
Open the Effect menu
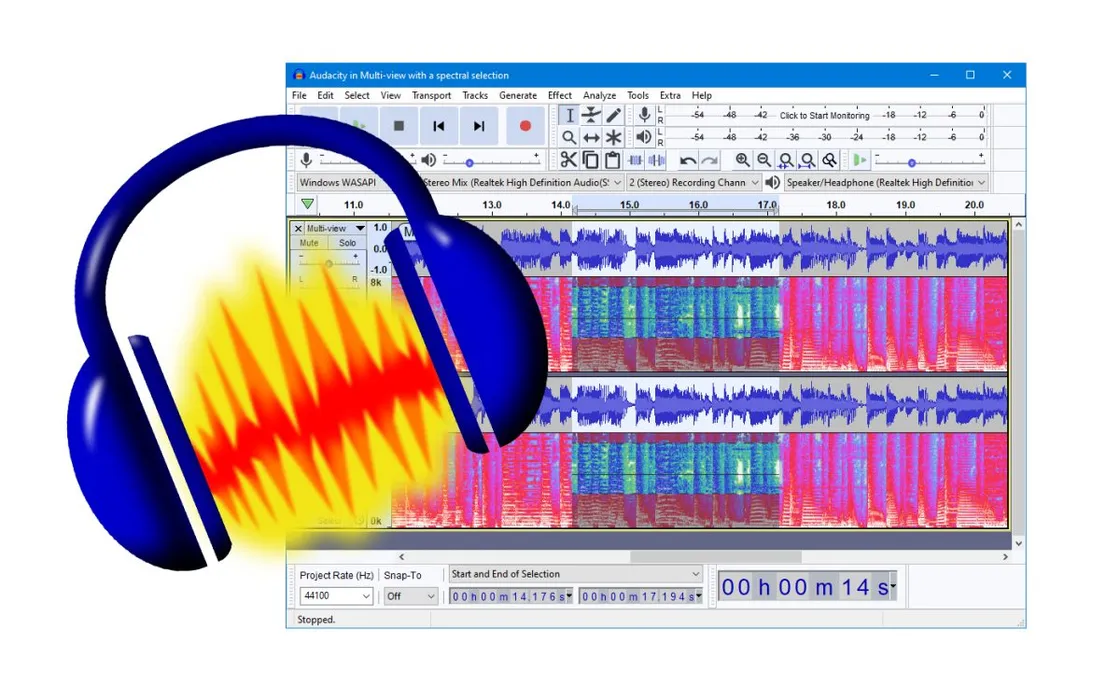tap(560, 95)
